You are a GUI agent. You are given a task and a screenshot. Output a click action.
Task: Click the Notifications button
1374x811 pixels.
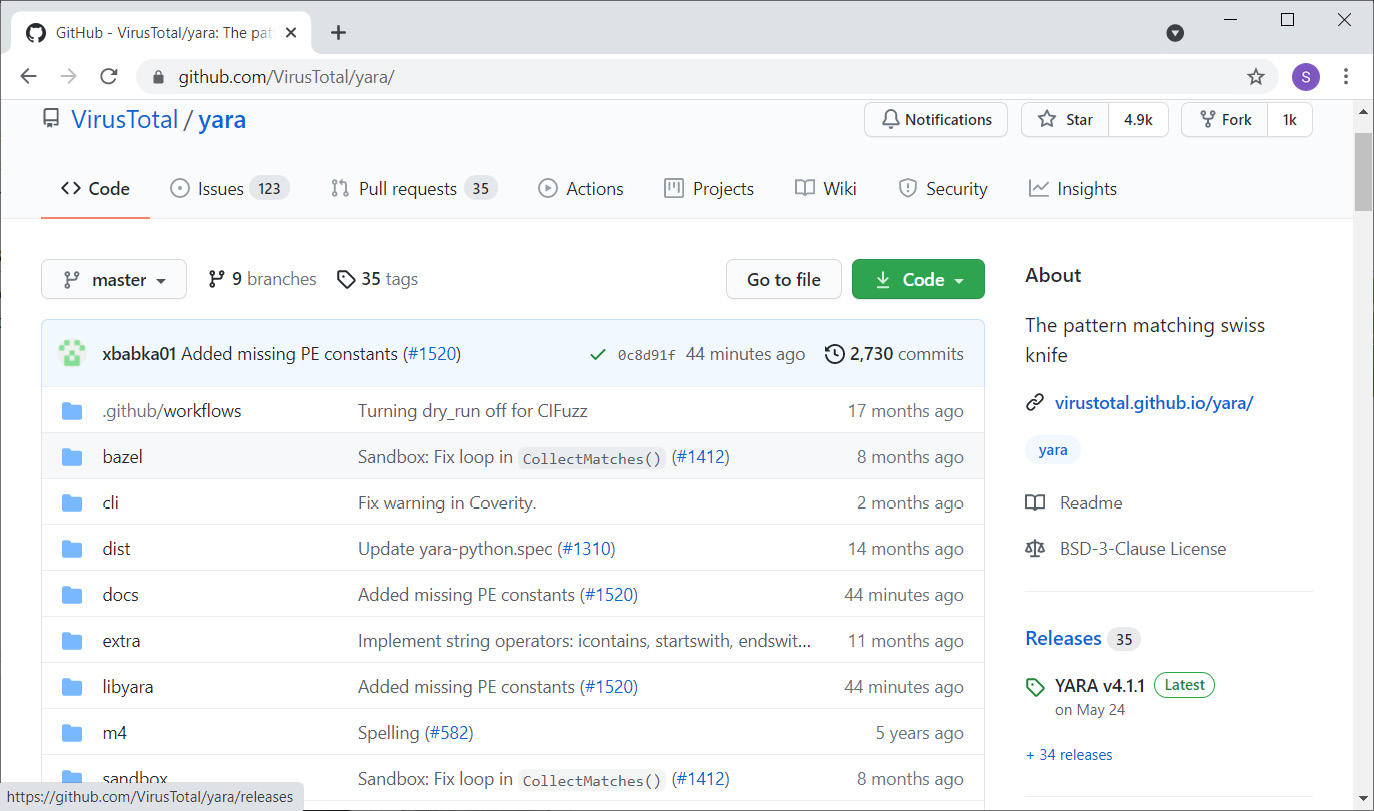point(935,120)
